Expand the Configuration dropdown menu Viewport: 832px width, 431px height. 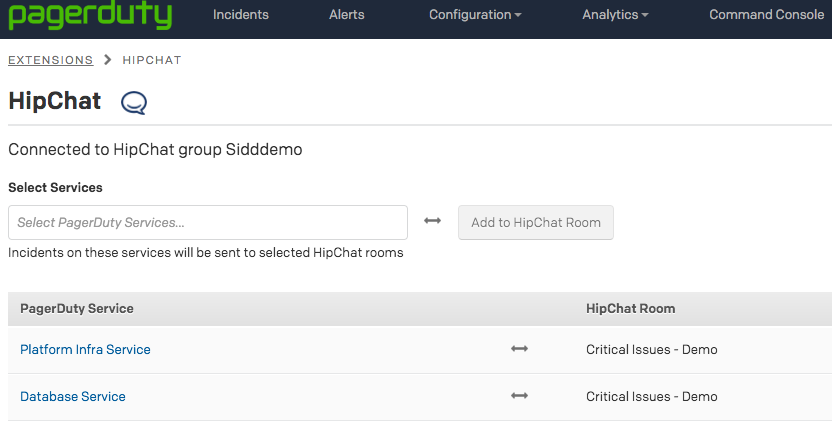click(475, 15)
